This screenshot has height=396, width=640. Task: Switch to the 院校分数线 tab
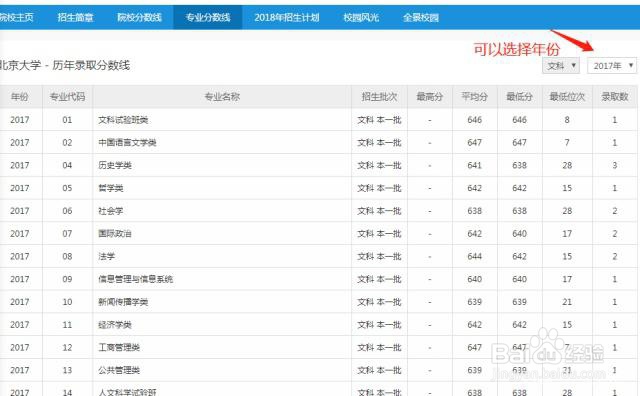point(140,18)
